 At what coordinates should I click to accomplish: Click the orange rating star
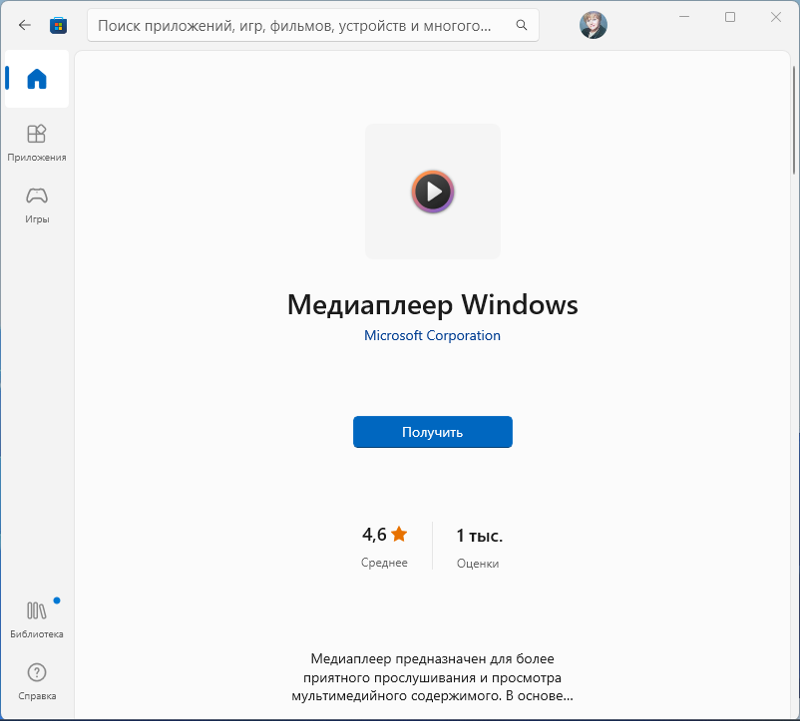pyautogui.click(x=399, y=534)
